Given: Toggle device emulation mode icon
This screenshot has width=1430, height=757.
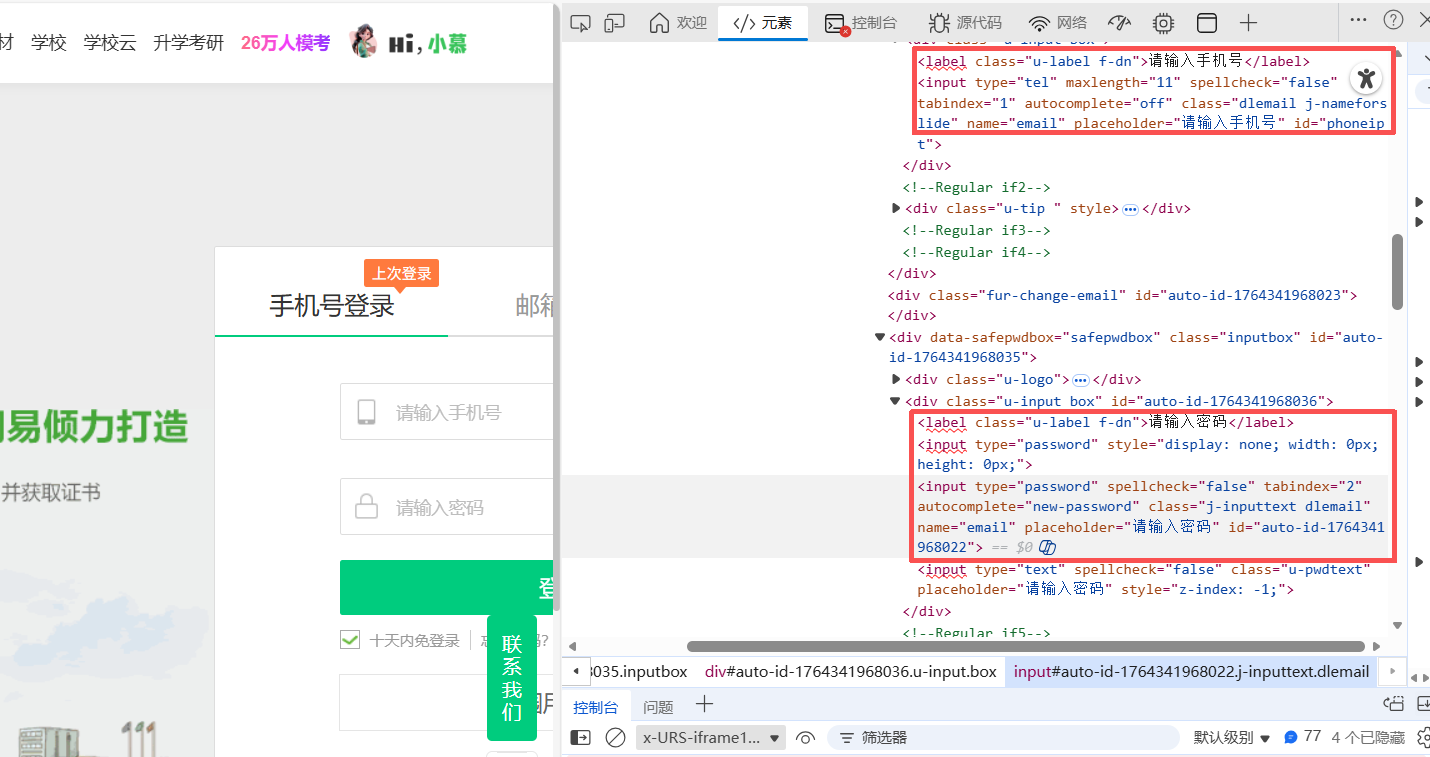Looking at the screenshot, I should (614, 22).
